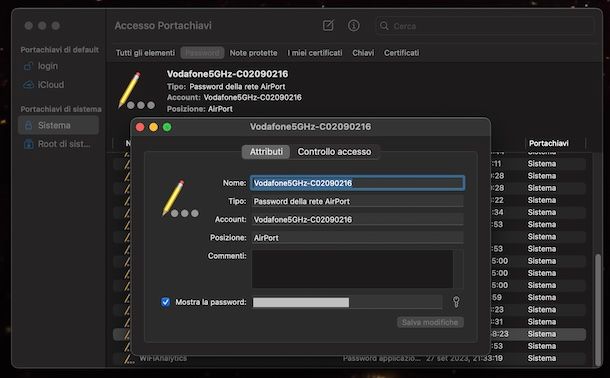Switch to the Attributi tab
This screenshot has width=610, height=378.
(x=266, y=152)
